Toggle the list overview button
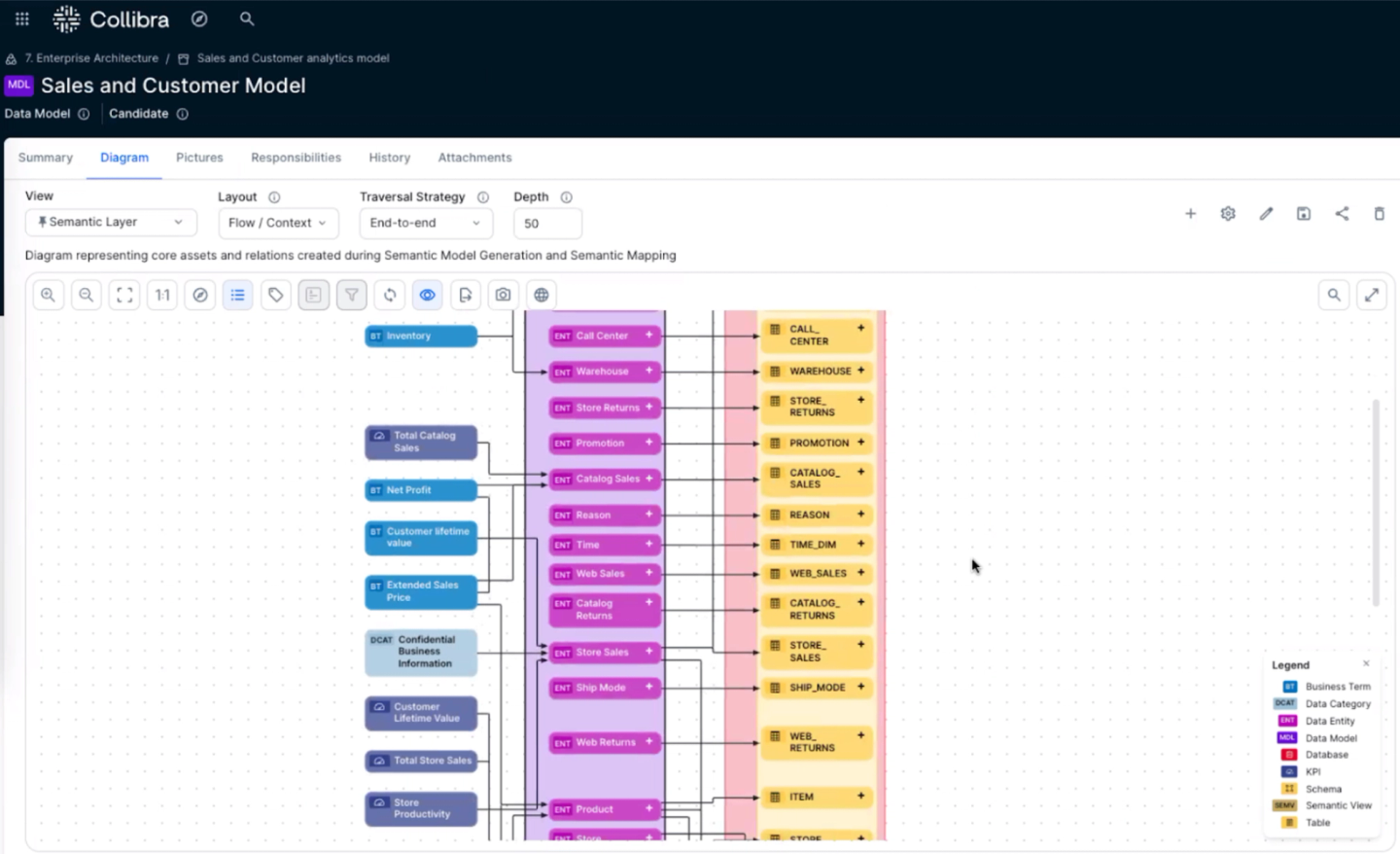The height and width of the screenshot is (854, 1400). 238,295
